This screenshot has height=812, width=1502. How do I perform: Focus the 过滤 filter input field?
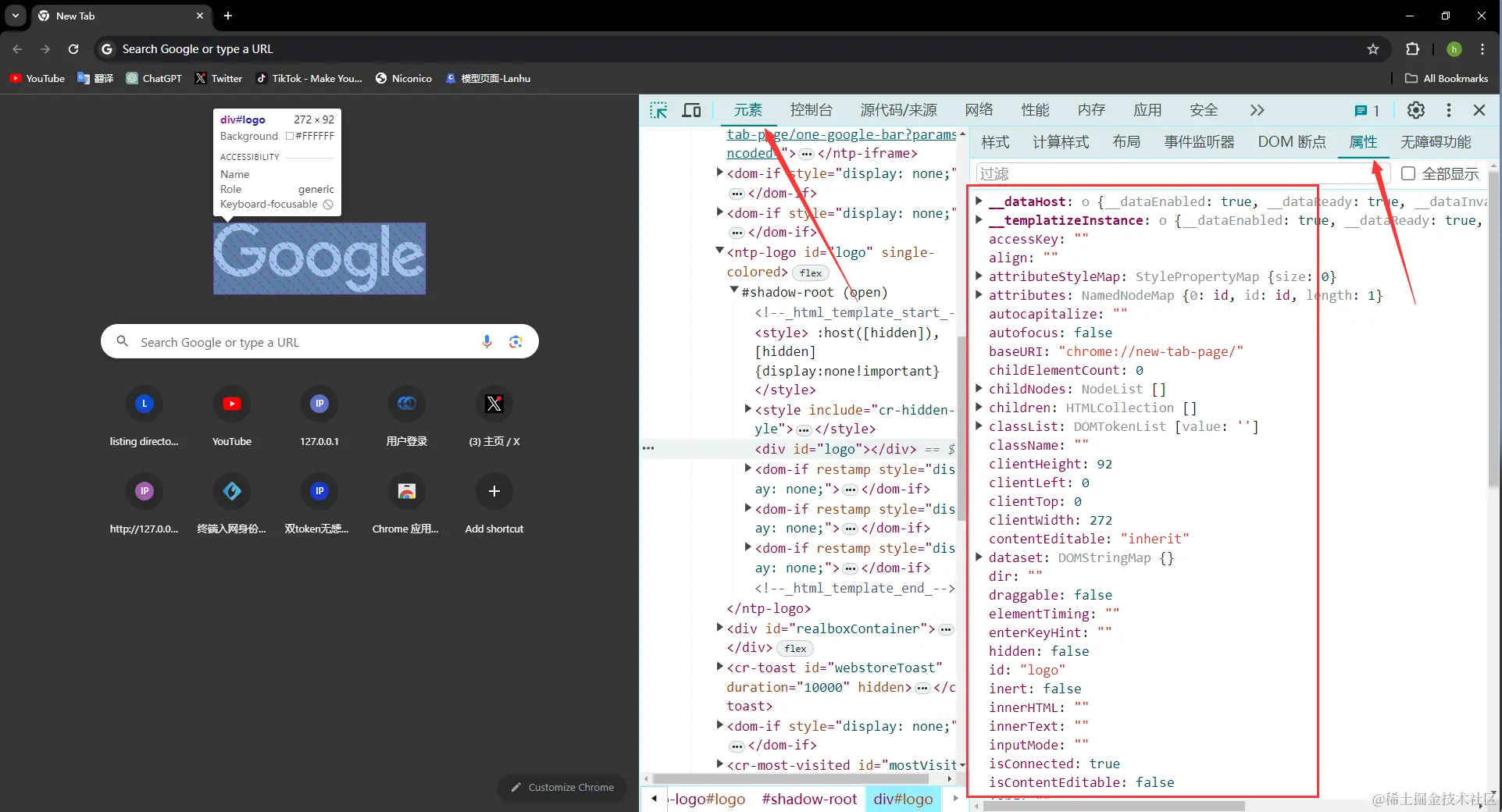point(1182,173)
